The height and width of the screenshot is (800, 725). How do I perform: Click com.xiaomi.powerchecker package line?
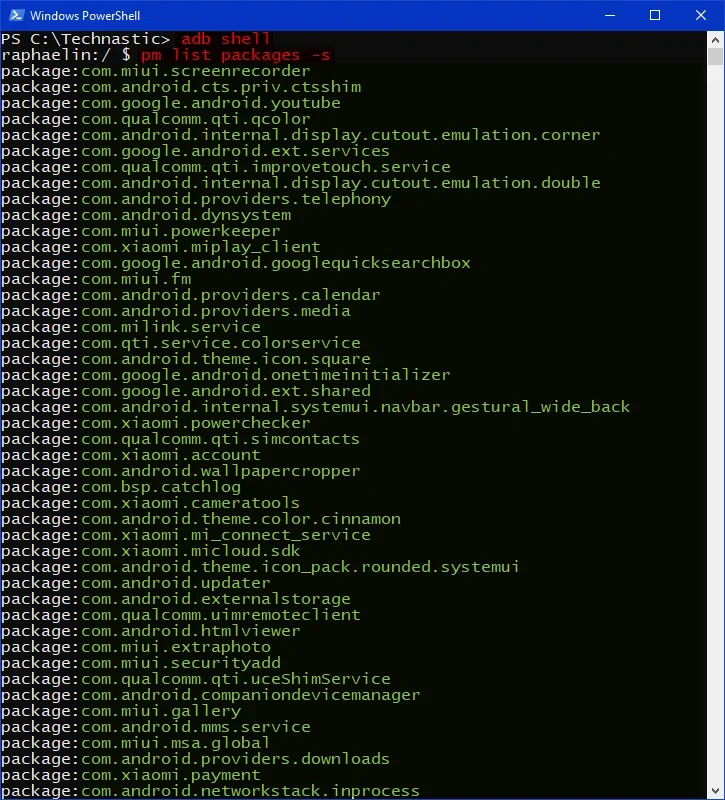pyautogui.click(x=156, y=422)
